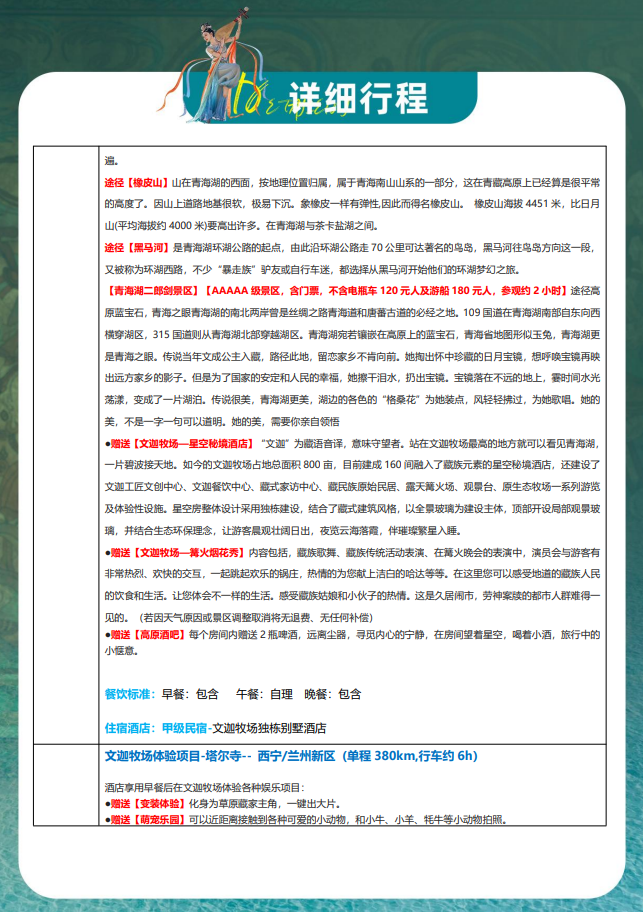This screenshot has width=643, height=912.
Task: Click the text 午餐：自理
Action: click(265, 694)
